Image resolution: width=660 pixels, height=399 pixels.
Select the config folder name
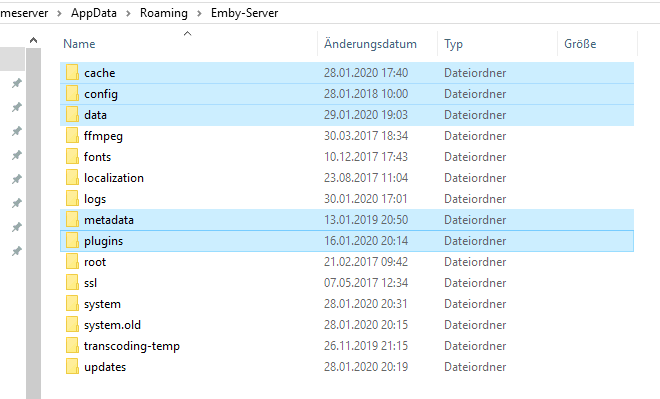click(x=101, y=94)
